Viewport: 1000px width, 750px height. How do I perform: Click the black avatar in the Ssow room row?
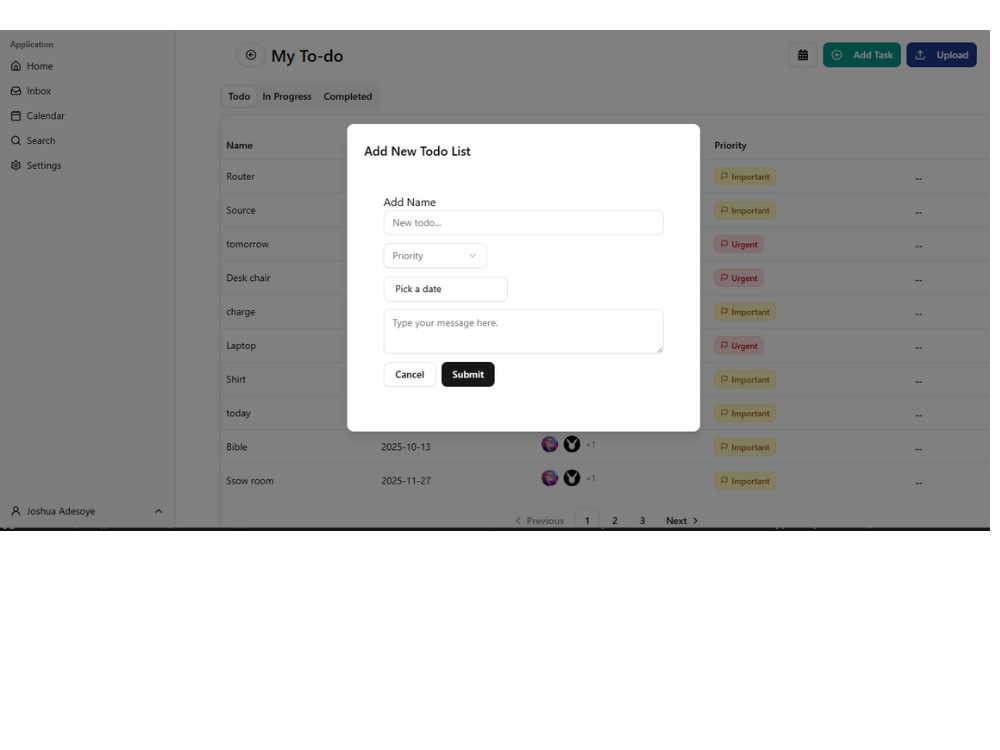(x=572, y=478)
